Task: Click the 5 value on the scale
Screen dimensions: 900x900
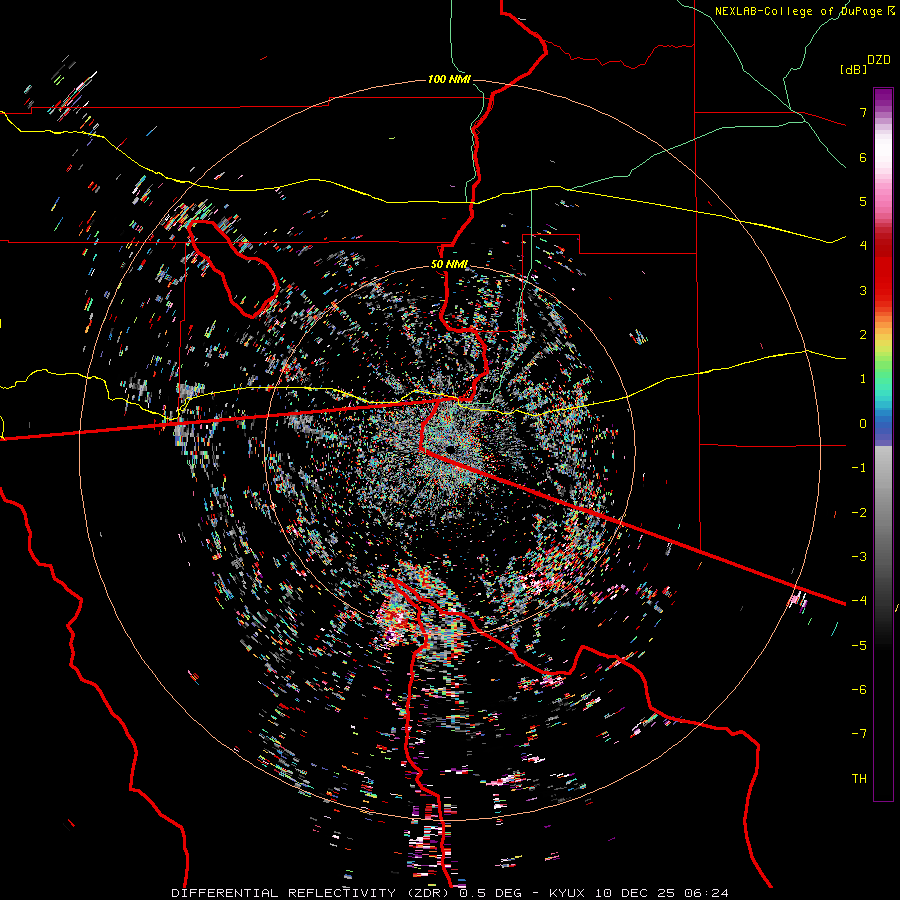Action: 863,201
